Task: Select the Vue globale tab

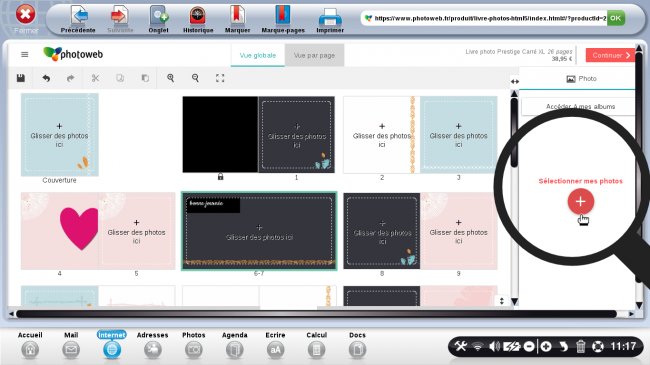Action: click(x=257, y=55)
